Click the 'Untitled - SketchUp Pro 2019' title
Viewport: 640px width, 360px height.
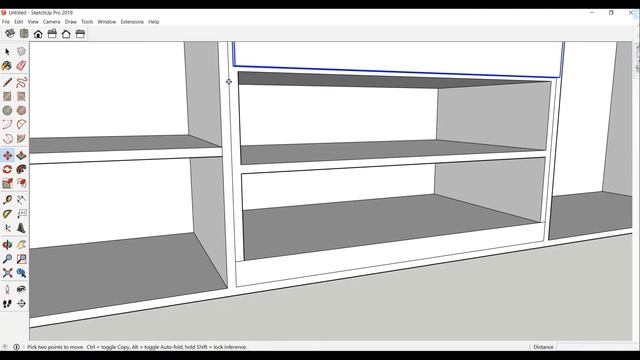(41, 13)
